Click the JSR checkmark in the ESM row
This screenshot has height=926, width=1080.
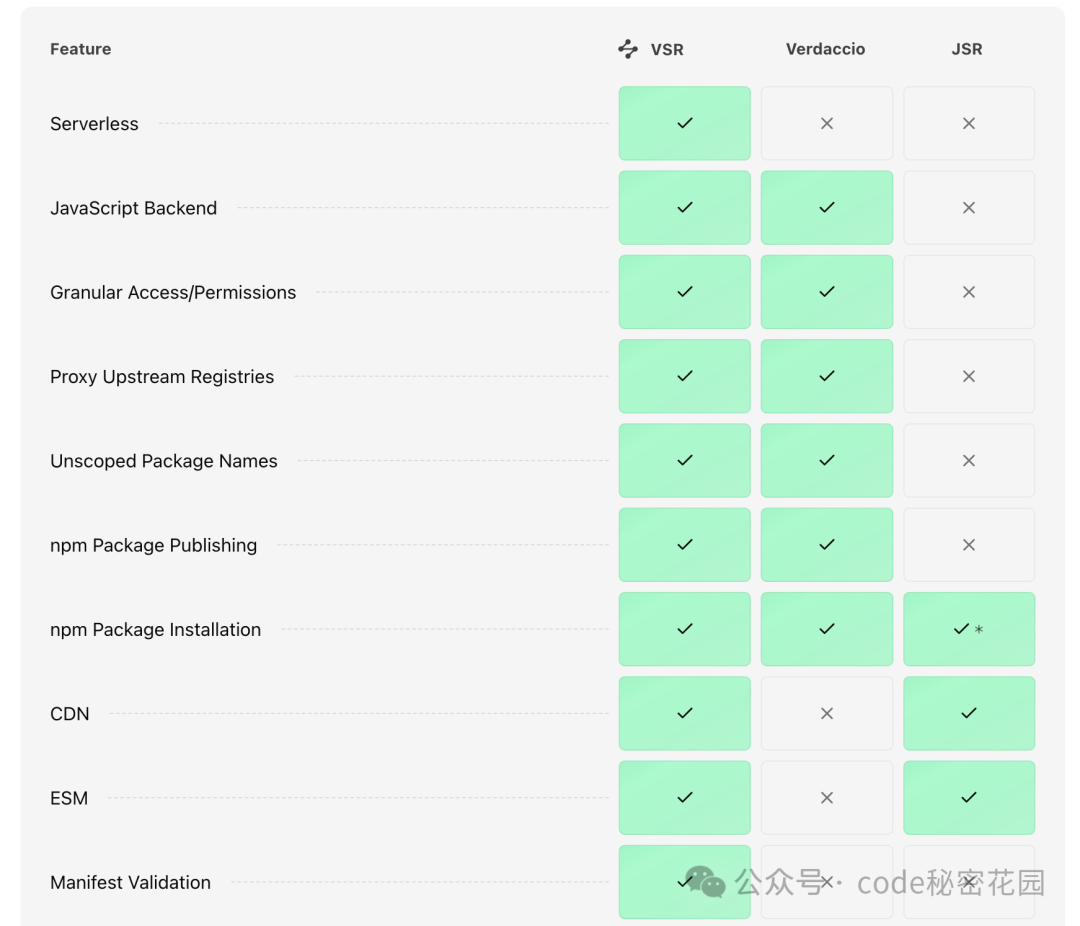(x=968, y=798)
